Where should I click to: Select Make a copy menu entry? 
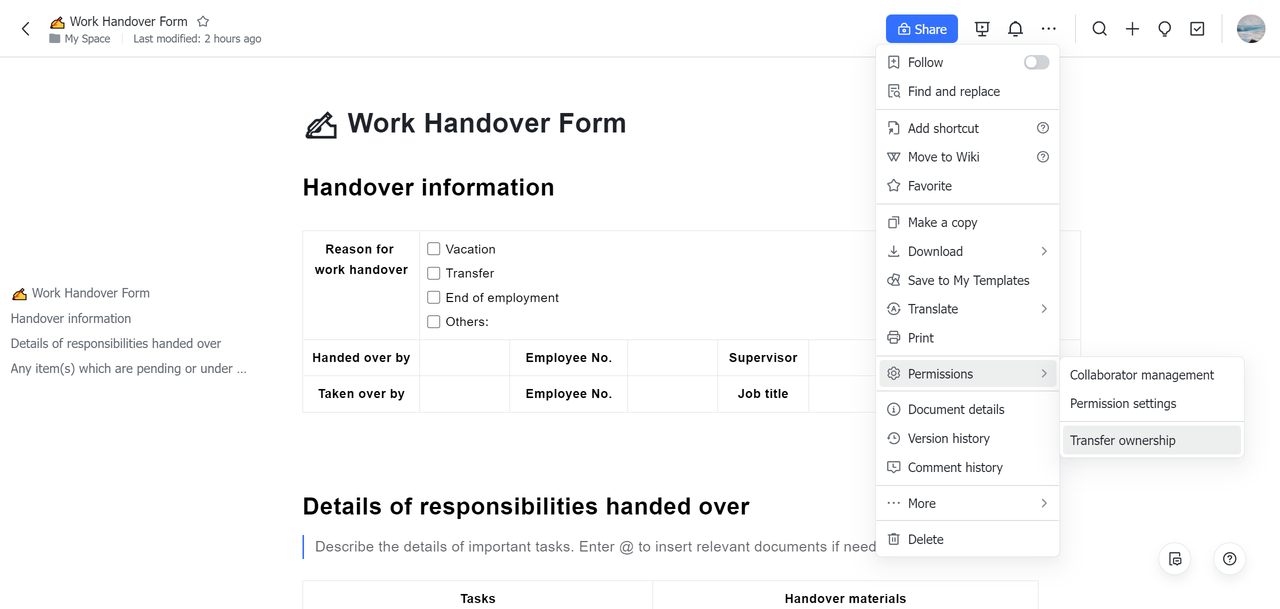pos(942,222)
